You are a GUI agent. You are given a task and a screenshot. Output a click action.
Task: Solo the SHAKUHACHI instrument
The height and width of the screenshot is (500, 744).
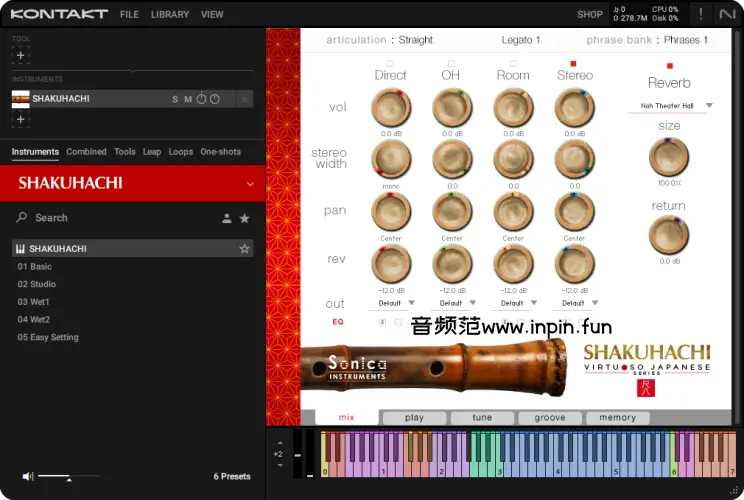(x=175, y=99)
